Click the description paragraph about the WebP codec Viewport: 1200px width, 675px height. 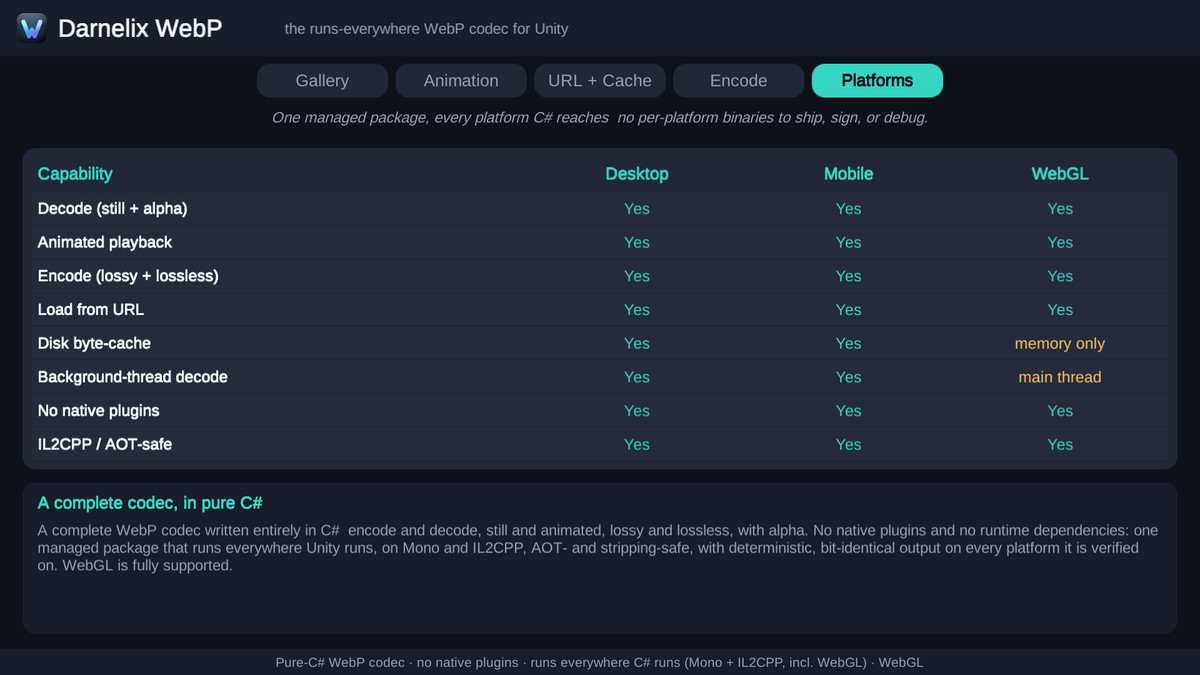point(598,547)
